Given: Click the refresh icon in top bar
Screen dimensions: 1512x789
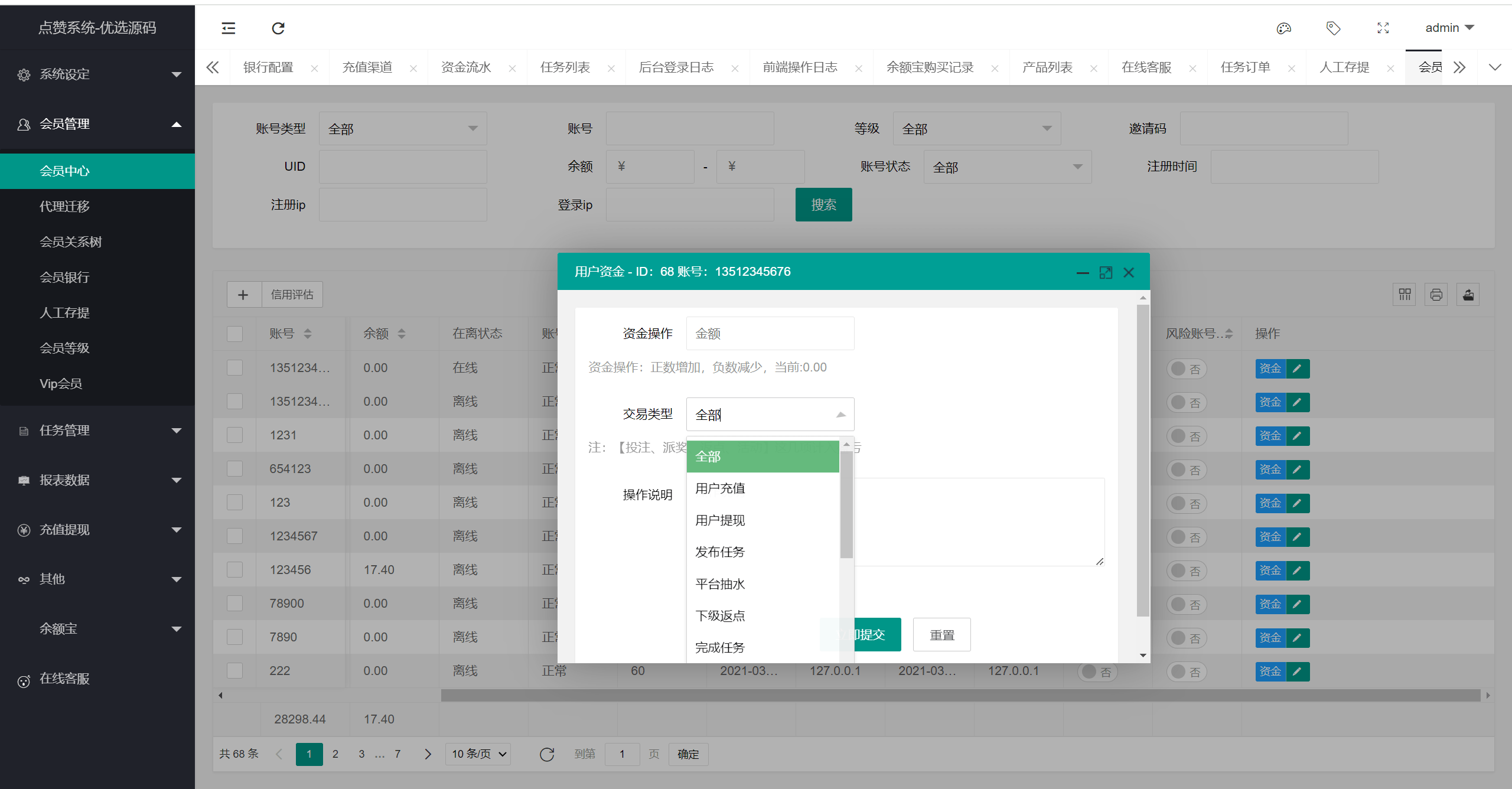Looking at the screenshot, I should 278,28.
